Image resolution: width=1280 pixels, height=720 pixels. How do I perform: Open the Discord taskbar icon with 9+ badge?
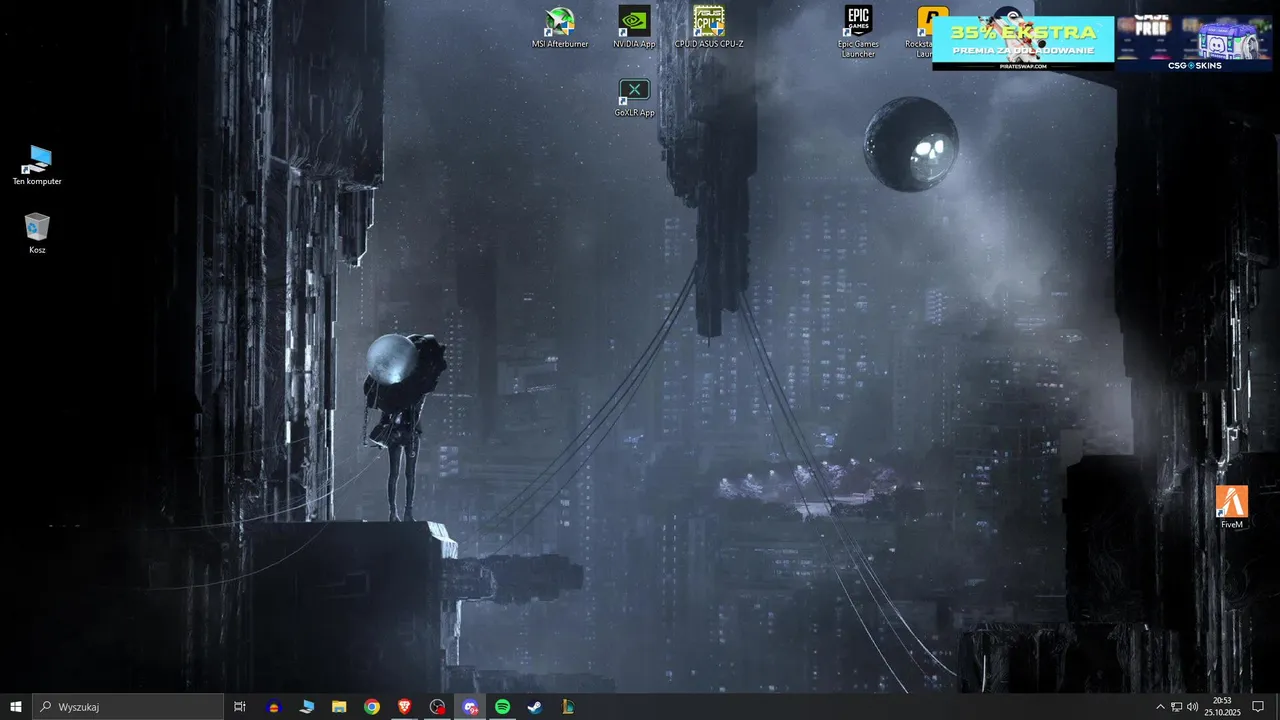(x=470, y=707)
